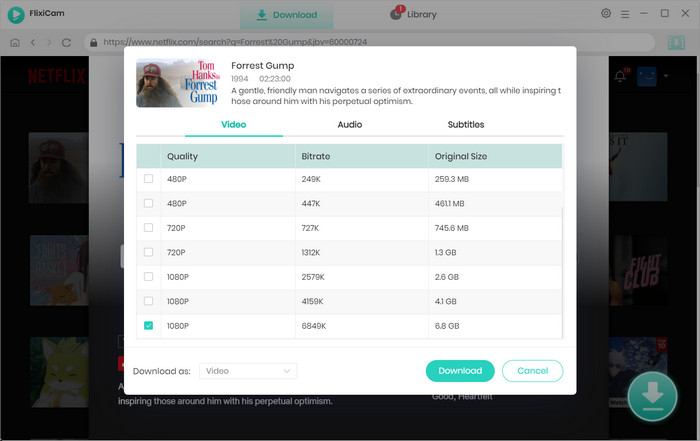
Task: Uncheck the 1080P 6849K quality row
Action: point(148,326)
